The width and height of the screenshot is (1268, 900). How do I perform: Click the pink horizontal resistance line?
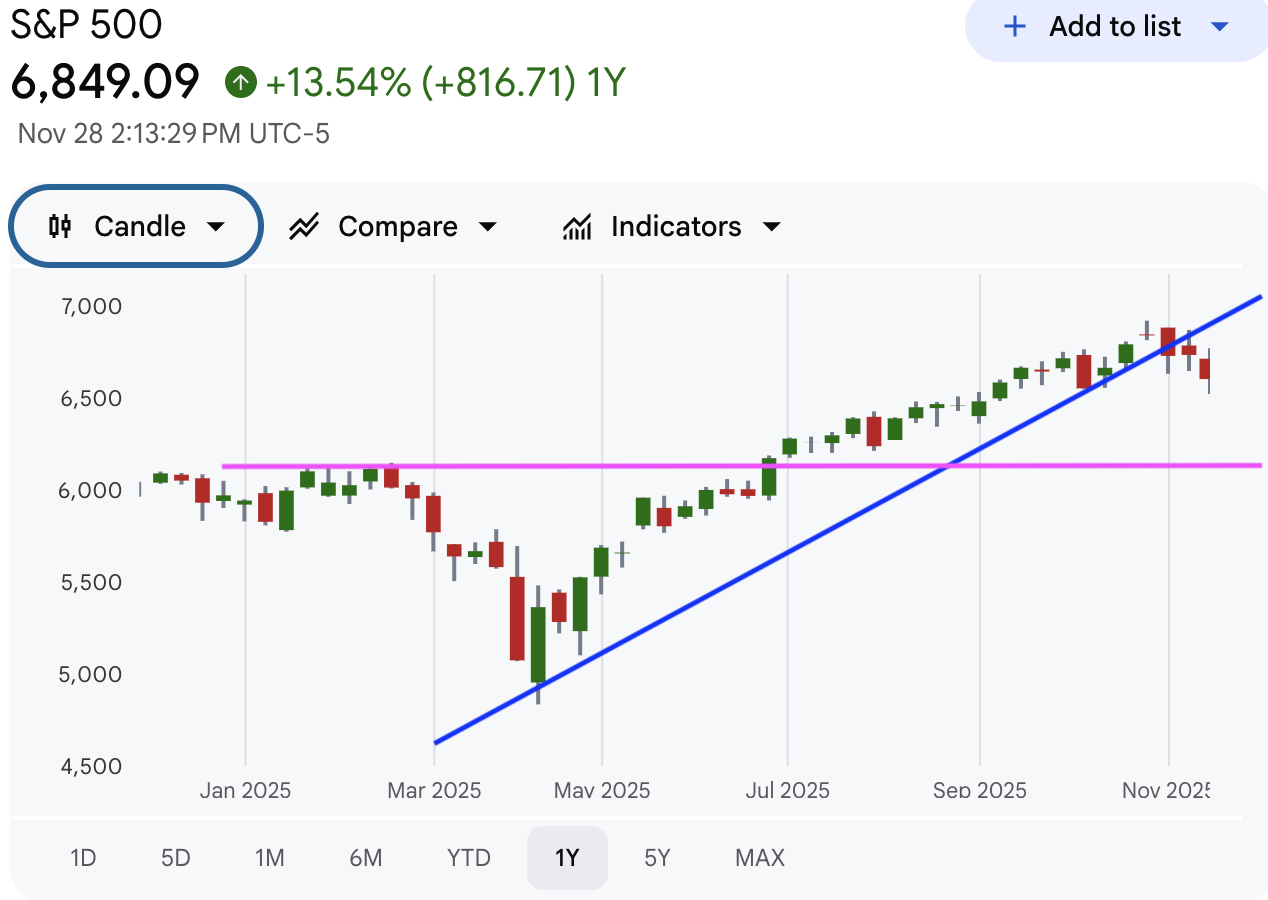click(x=600, y=466)
